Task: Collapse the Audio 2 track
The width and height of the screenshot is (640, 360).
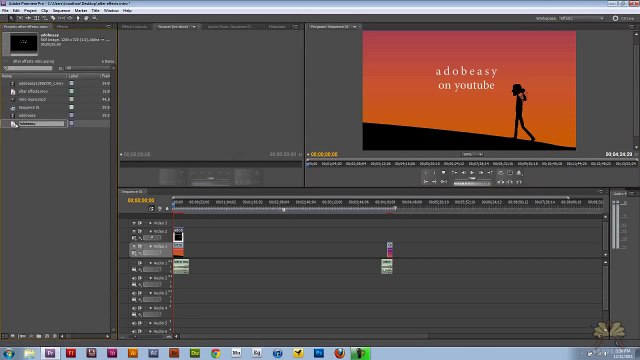Action: pyautogui.click(x=150, y=278)
